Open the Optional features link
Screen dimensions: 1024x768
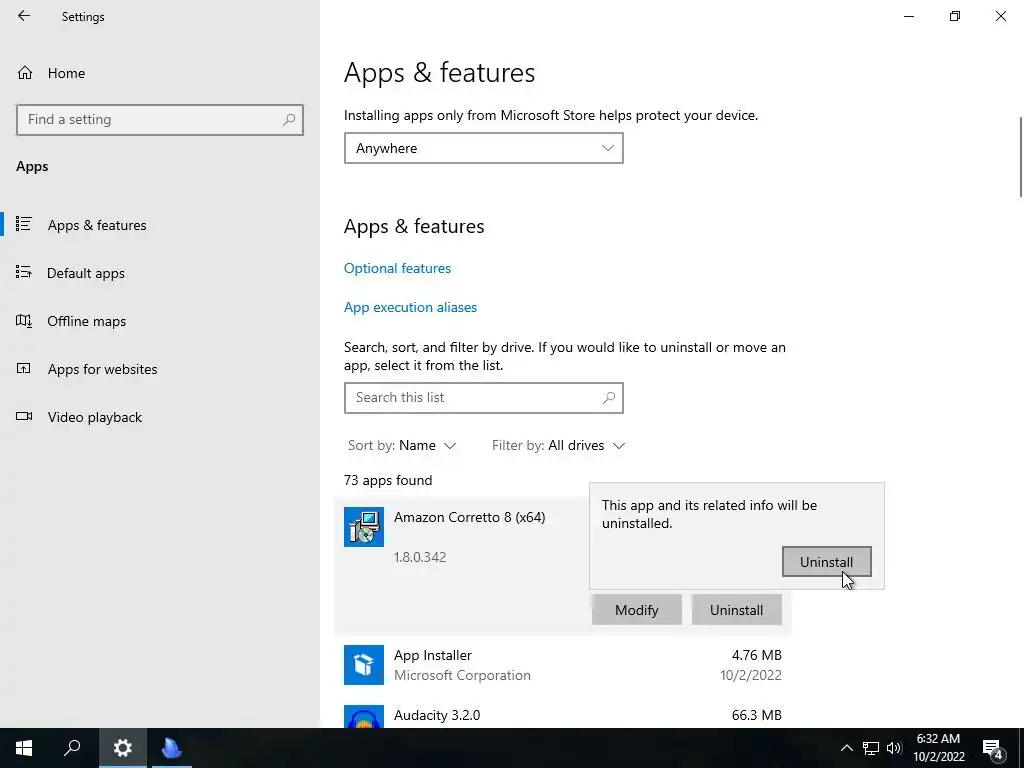[x=397, y=268]
